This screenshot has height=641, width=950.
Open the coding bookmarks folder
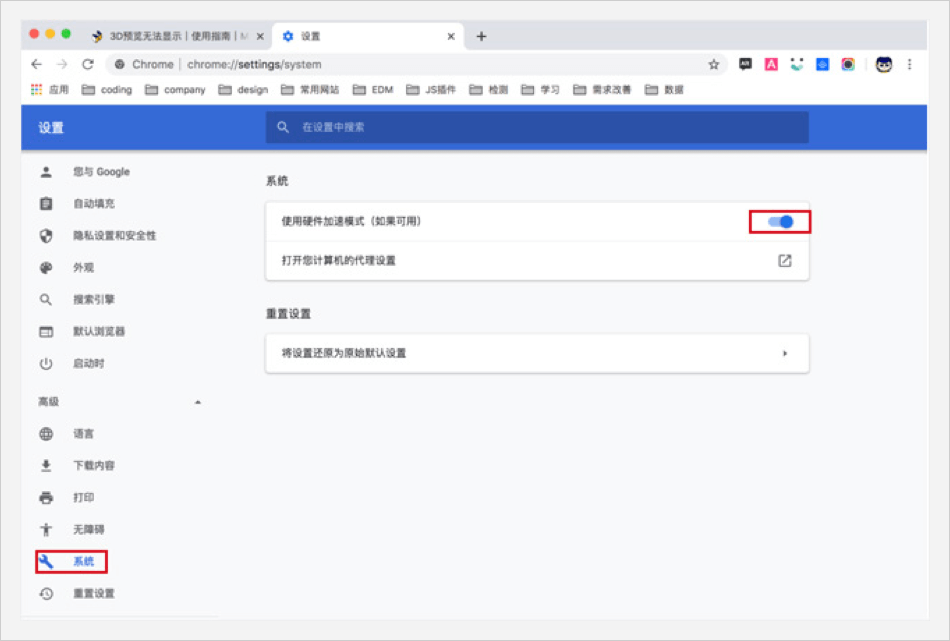(x=106, y=89)
